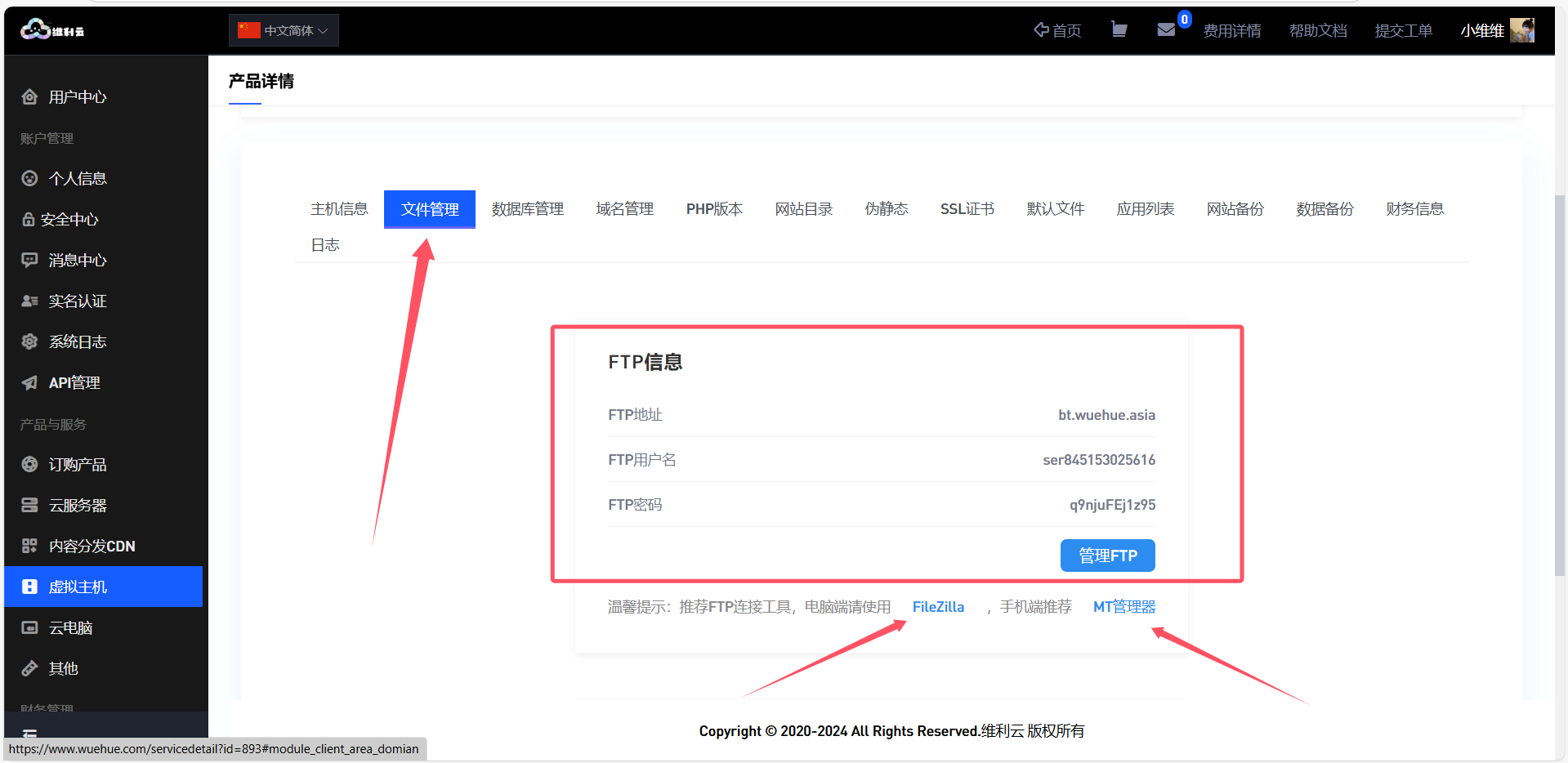Select 虚拟主机 in sidebar
Screen dimensions: 1568x763
coord(103,587)
